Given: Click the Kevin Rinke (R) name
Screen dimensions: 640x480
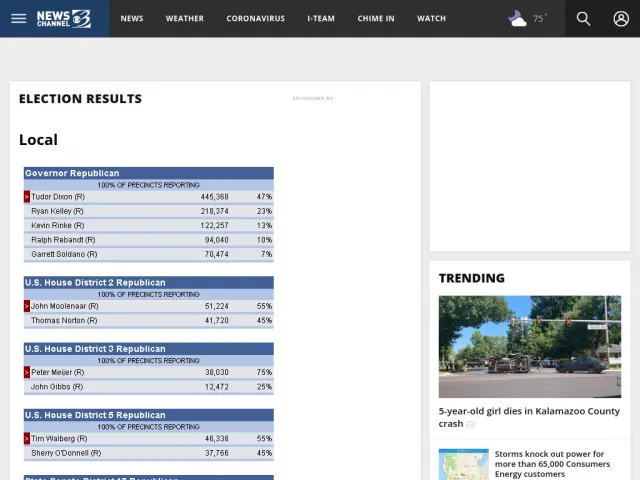Looking at the screenshot, I should tap(58, 225).
